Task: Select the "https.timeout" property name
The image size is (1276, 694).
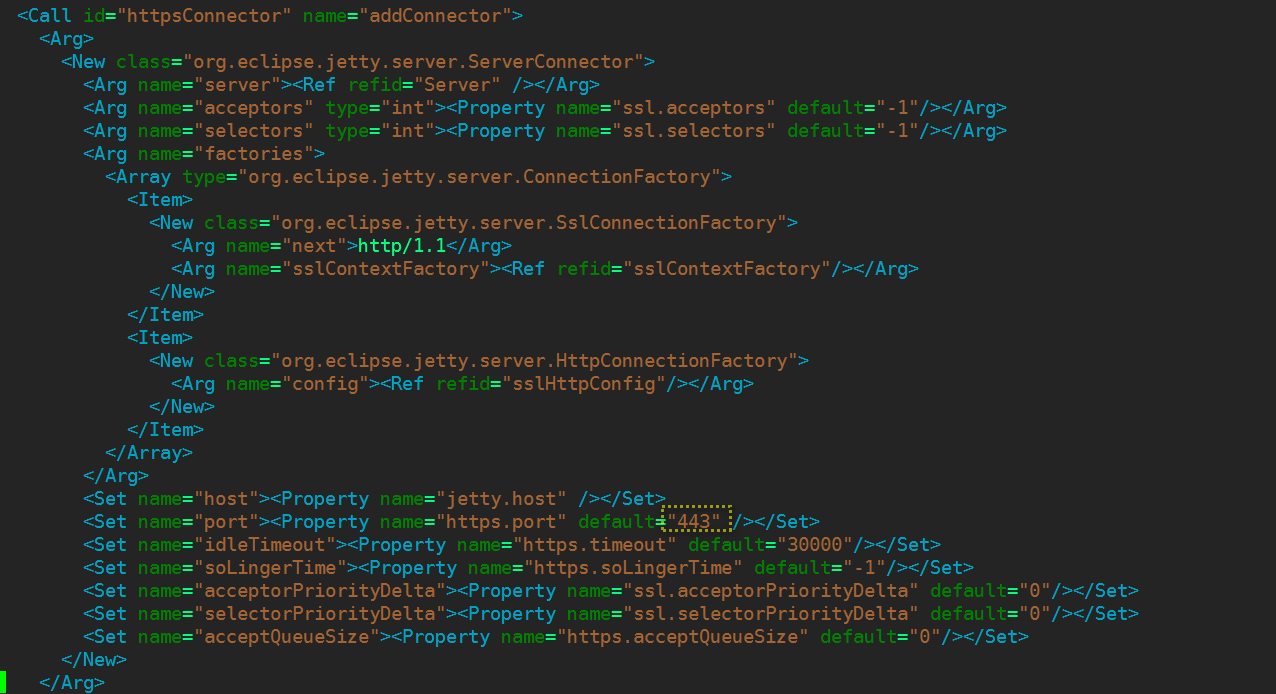Action: pyautogui.click(x=595, y=545)
